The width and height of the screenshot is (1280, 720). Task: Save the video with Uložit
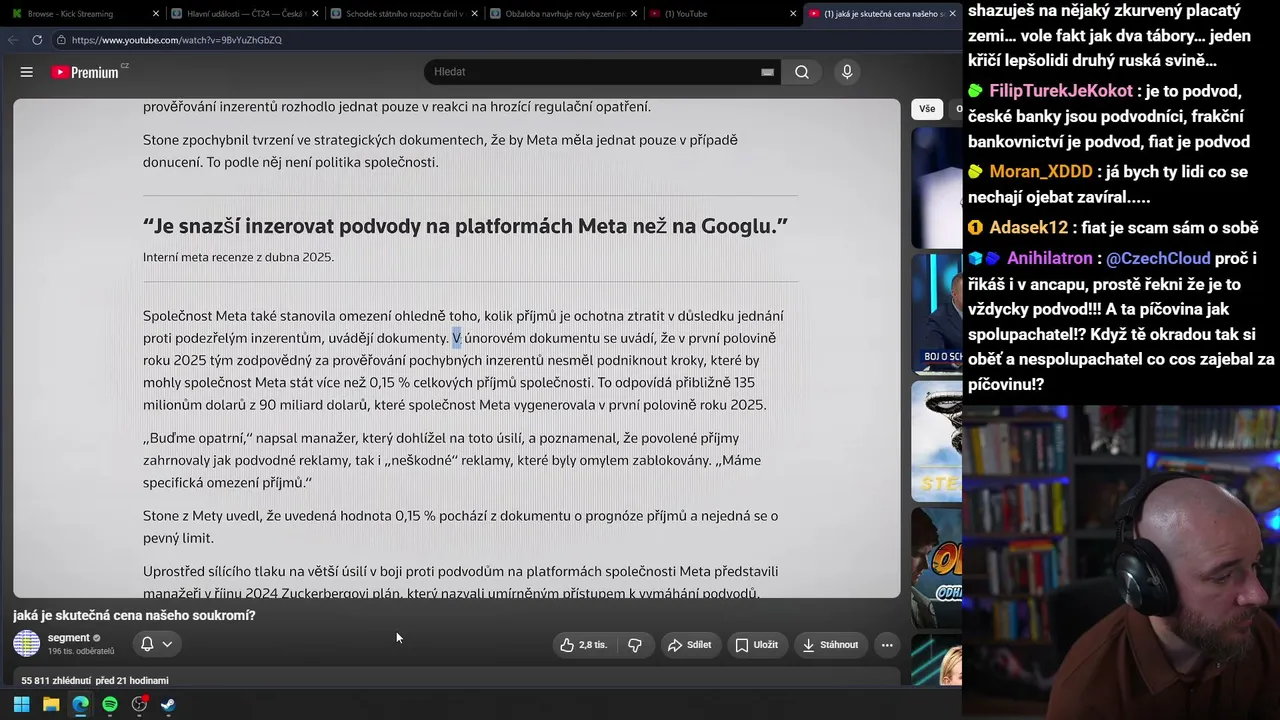tap(756, 645)
